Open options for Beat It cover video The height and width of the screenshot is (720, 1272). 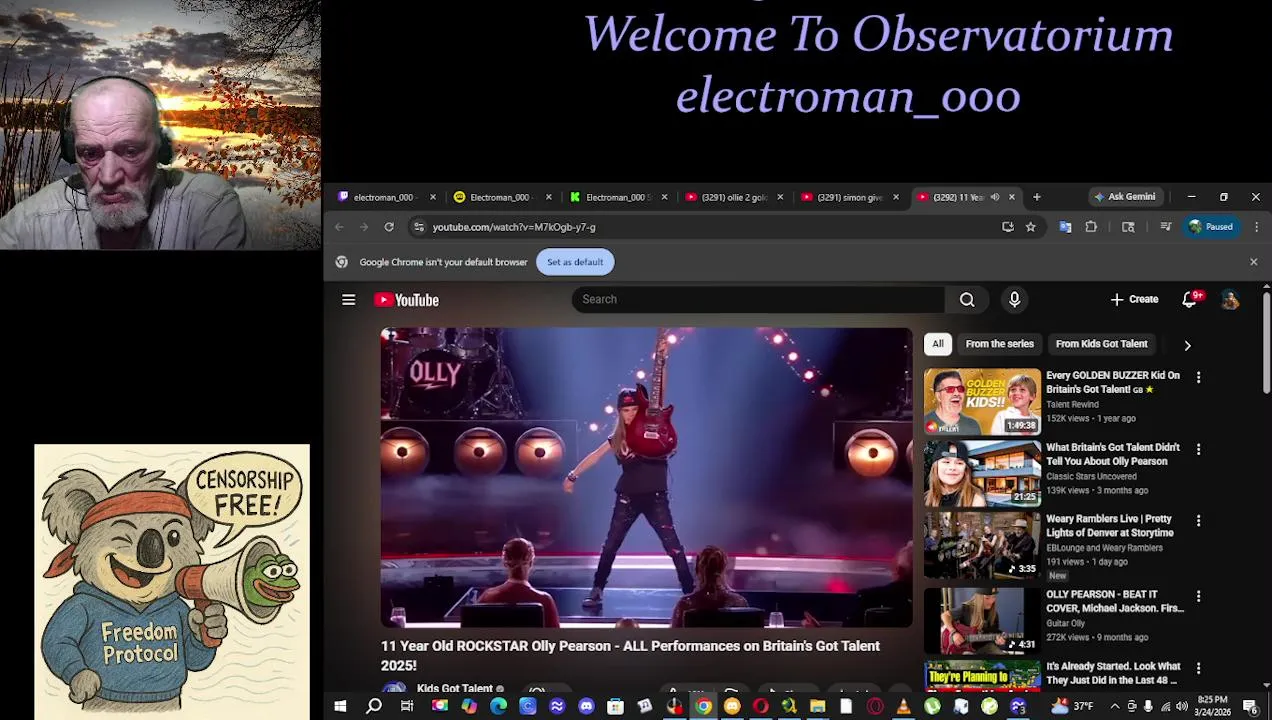click(x=1198, y=597)
